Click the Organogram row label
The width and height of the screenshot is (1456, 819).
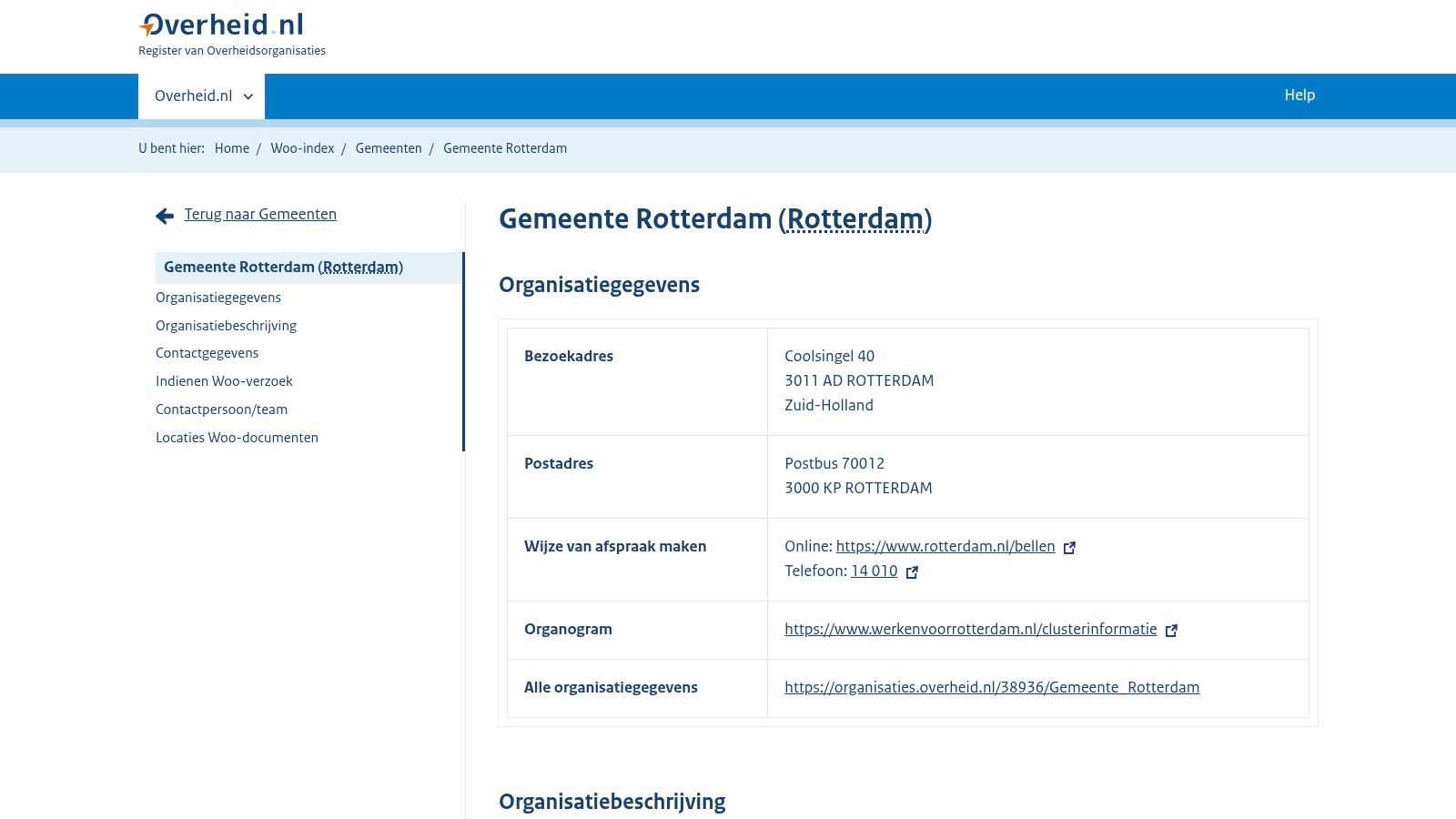click(568, 629)
